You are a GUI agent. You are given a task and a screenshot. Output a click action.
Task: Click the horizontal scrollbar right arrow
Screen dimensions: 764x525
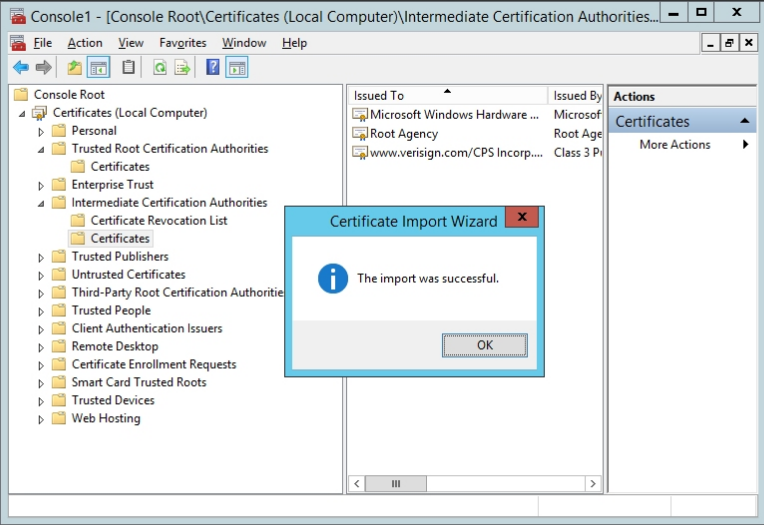[594, 484]
